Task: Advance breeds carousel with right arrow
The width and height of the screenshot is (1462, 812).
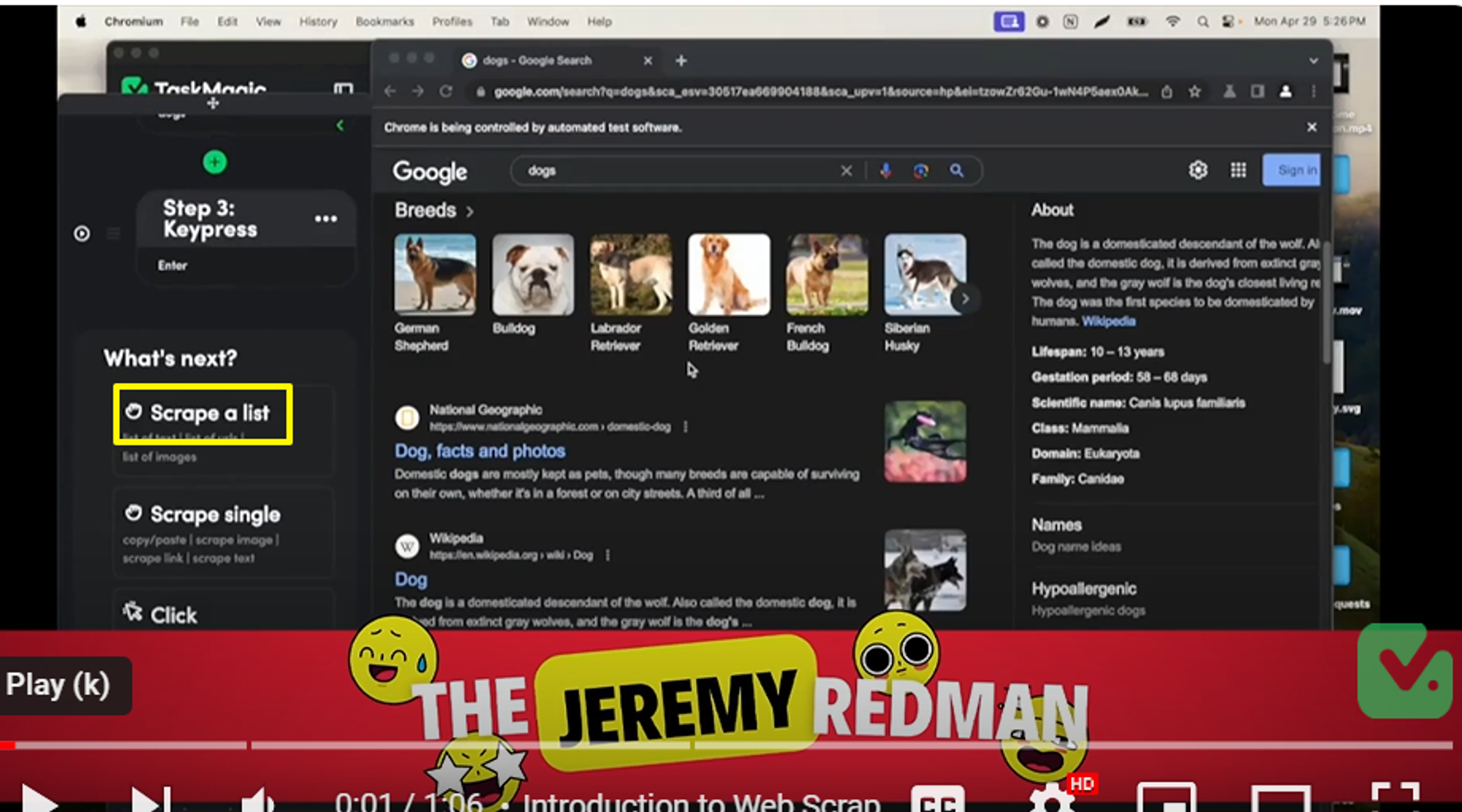Action: pos(965,299)
